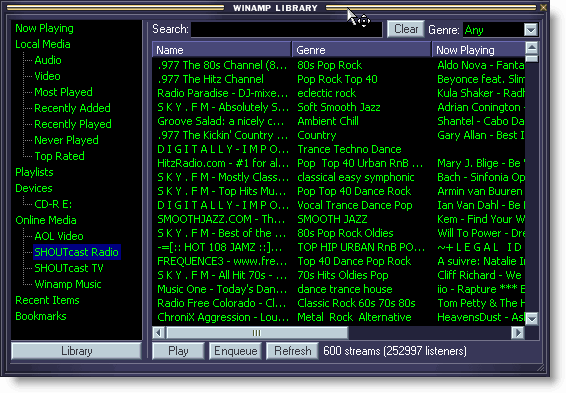This screenshot has height=393, width=566.
Task: Show Top Rated items
Action: coord(59,156)
